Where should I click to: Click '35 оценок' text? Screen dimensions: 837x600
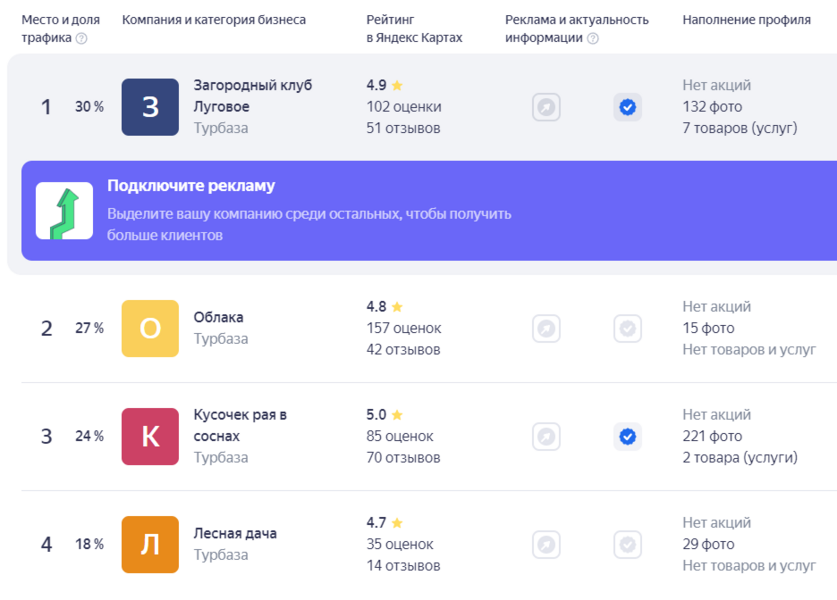pos(400,544)
